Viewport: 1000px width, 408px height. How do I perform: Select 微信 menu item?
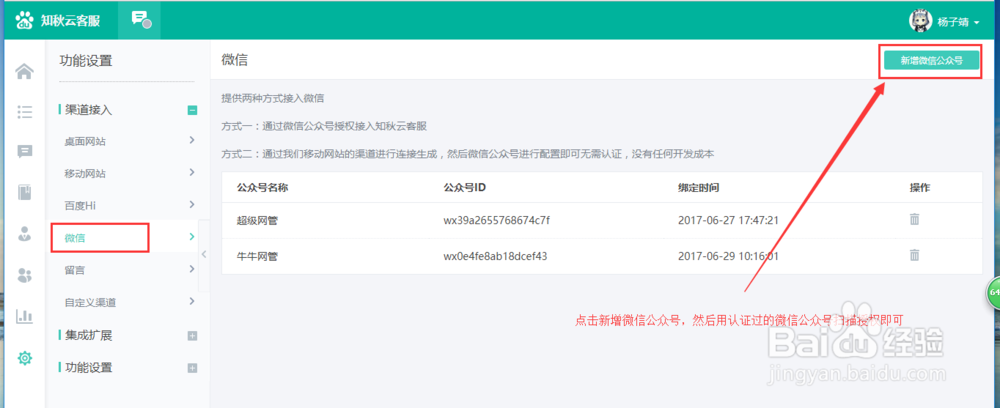click(x=75, y=238)
